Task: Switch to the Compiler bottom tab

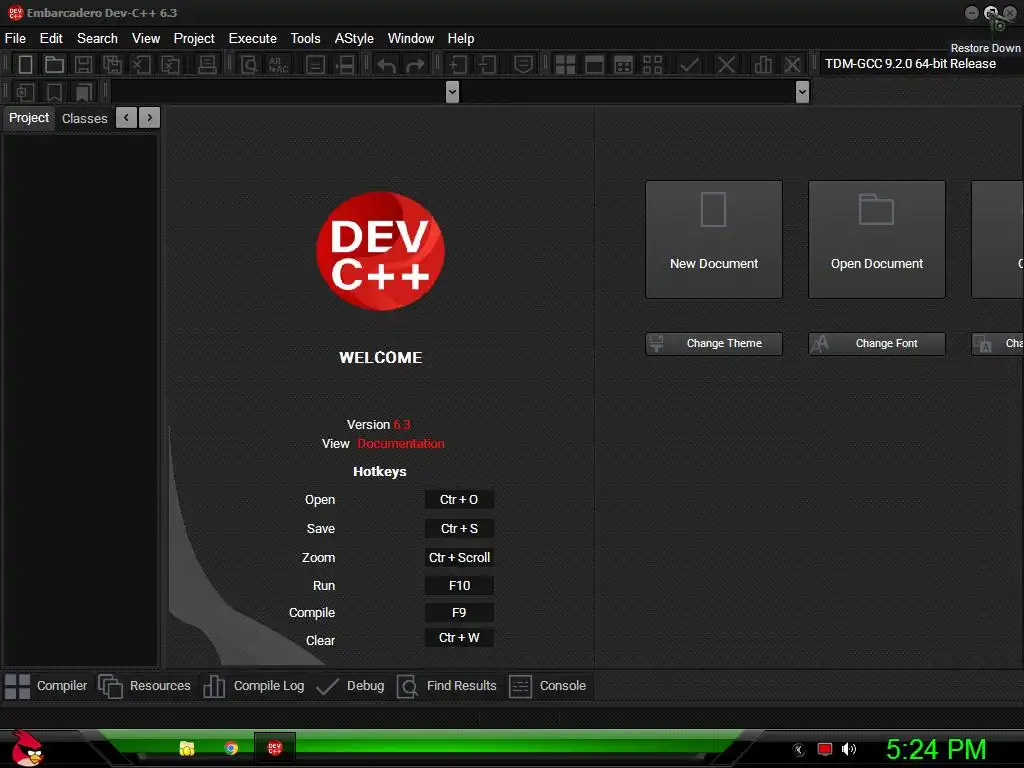Action: [46, 686]
